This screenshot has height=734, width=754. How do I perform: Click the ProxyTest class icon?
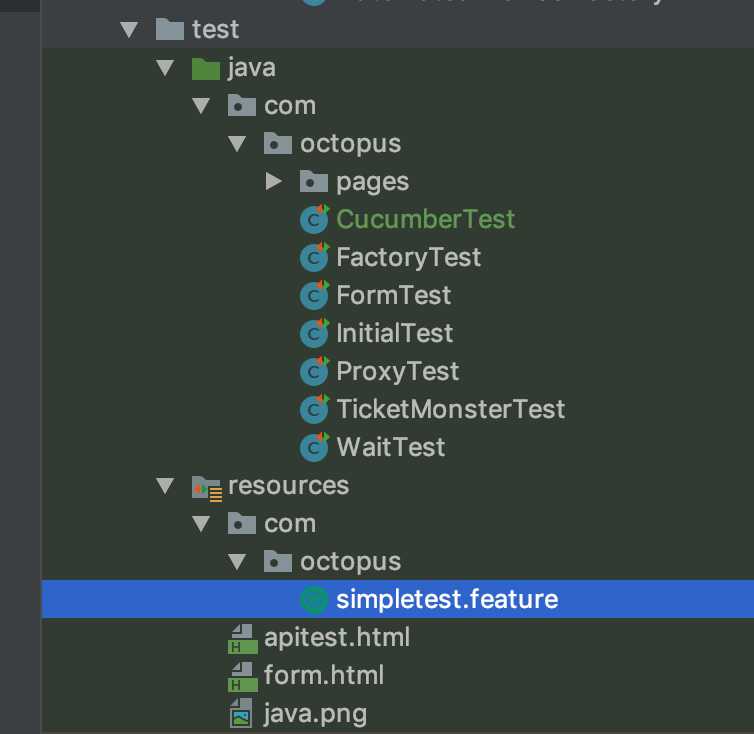tap(315, 371)
